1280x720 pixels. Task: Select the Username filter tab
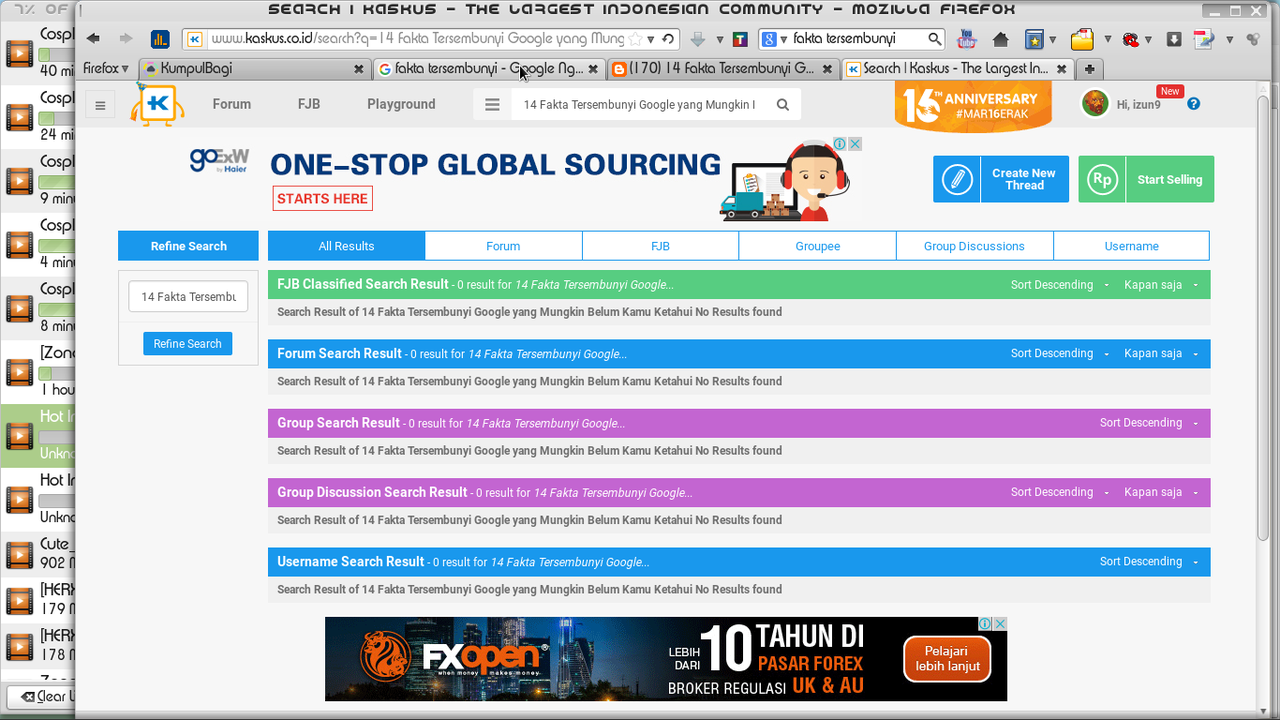[x=1131, y=246]
